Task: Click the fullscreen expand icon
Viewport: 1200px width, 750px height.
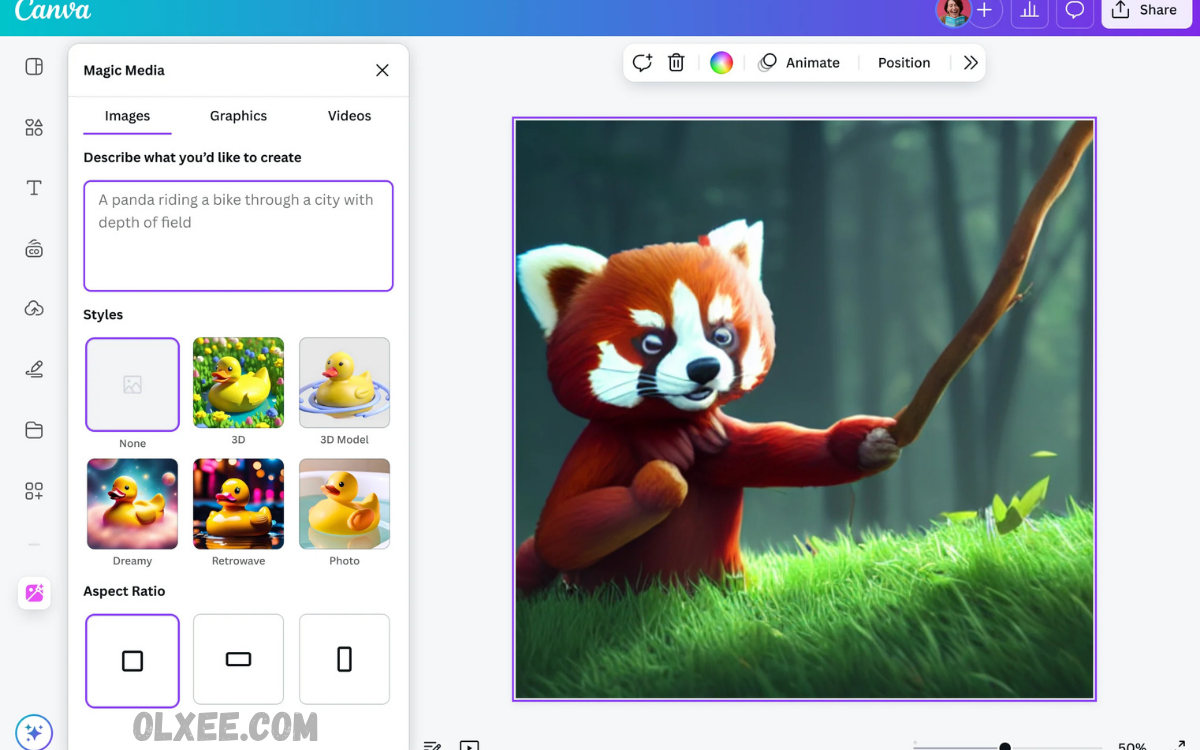Action: (x=1178, y=745)
